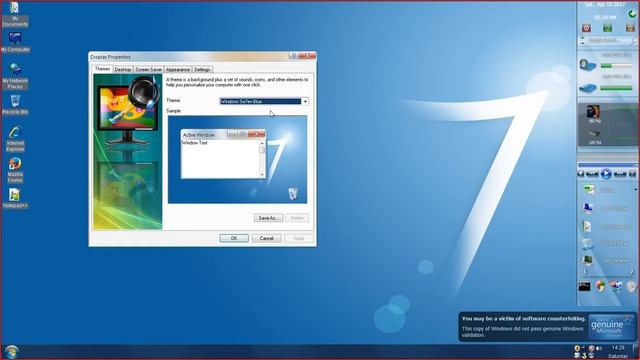Click the red security shield tray icon
This screenshot has height=360, width=640.
point(591,348)
